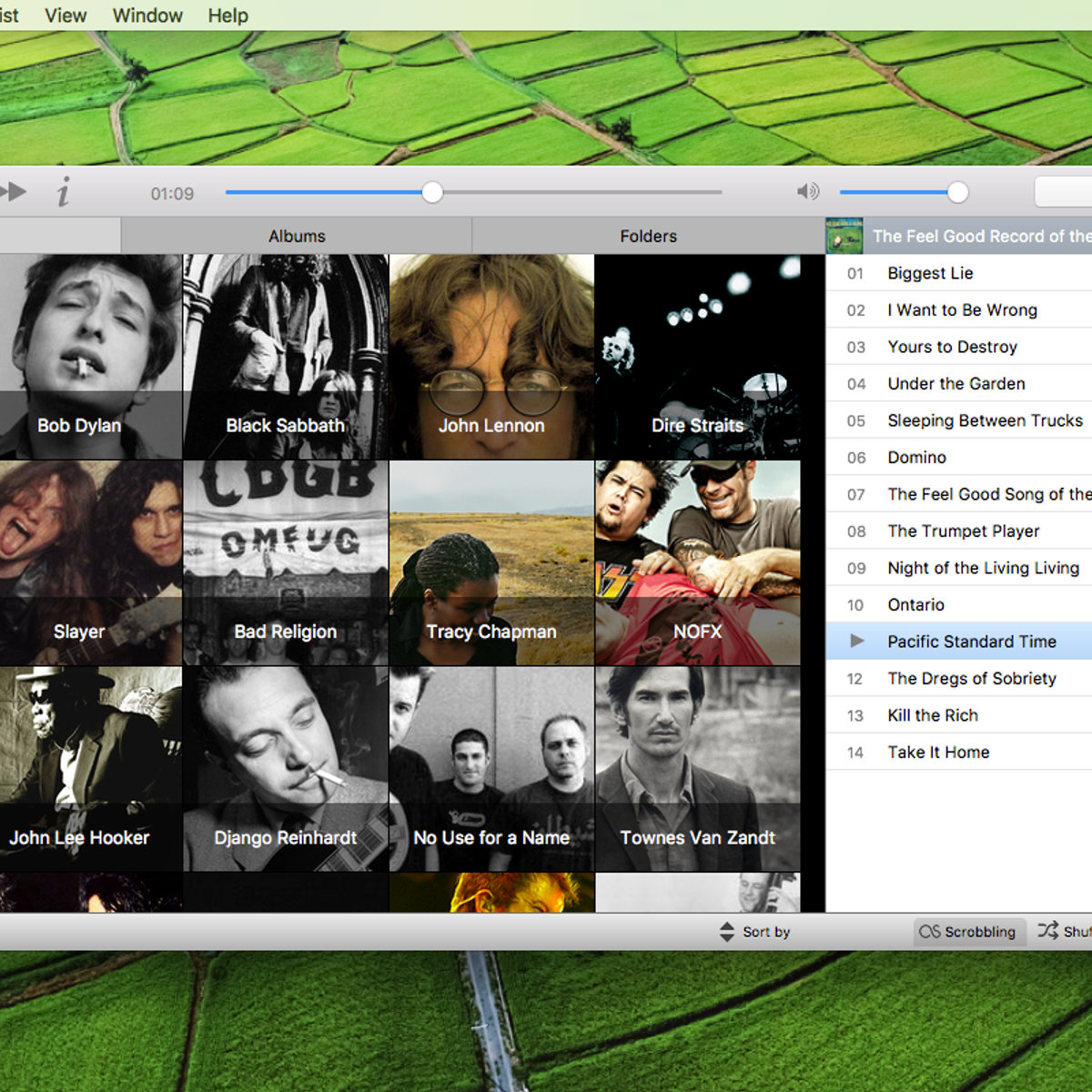Toggle Last.fm Scrobbling
This screenshot has height=1092, width=1092.
pos(968,932)
